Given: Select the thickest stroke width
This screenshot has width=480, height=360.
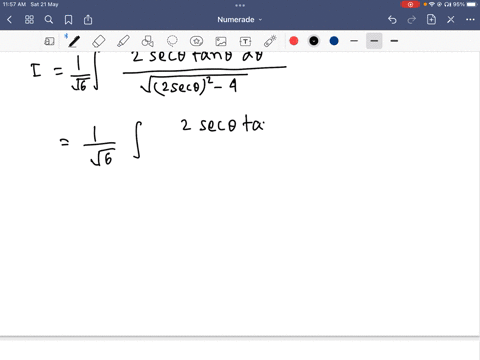Looking at the screenshot, I should (394, 41).
